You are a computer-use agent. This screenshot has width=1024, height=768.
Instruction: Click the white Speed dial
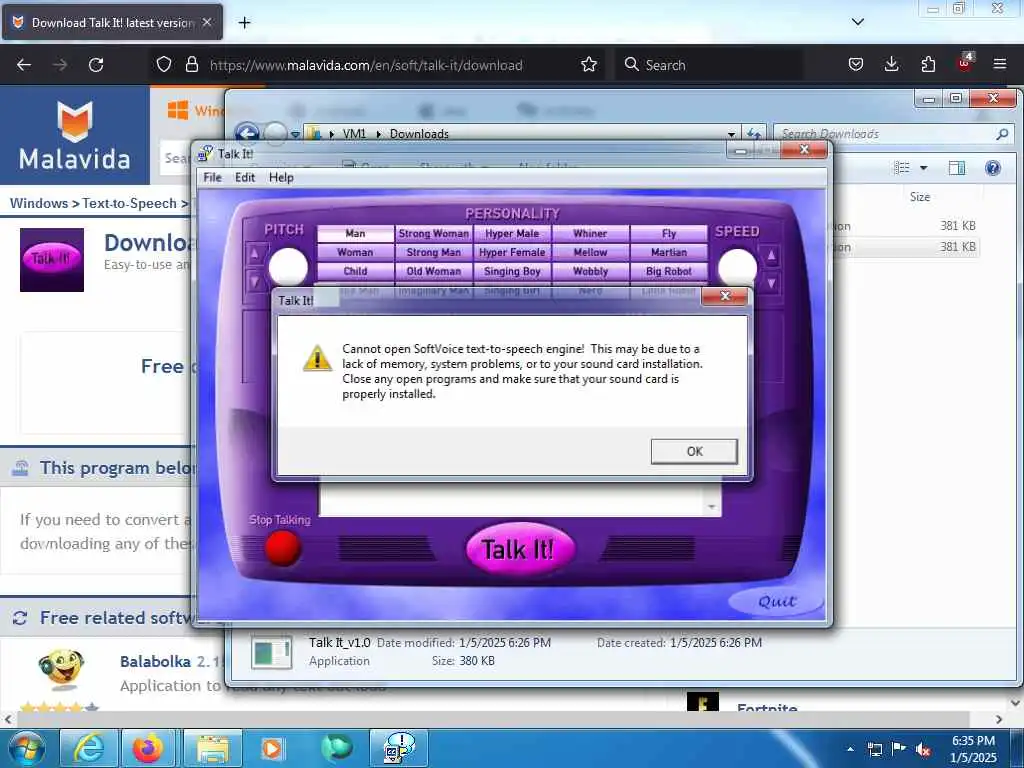737,267
